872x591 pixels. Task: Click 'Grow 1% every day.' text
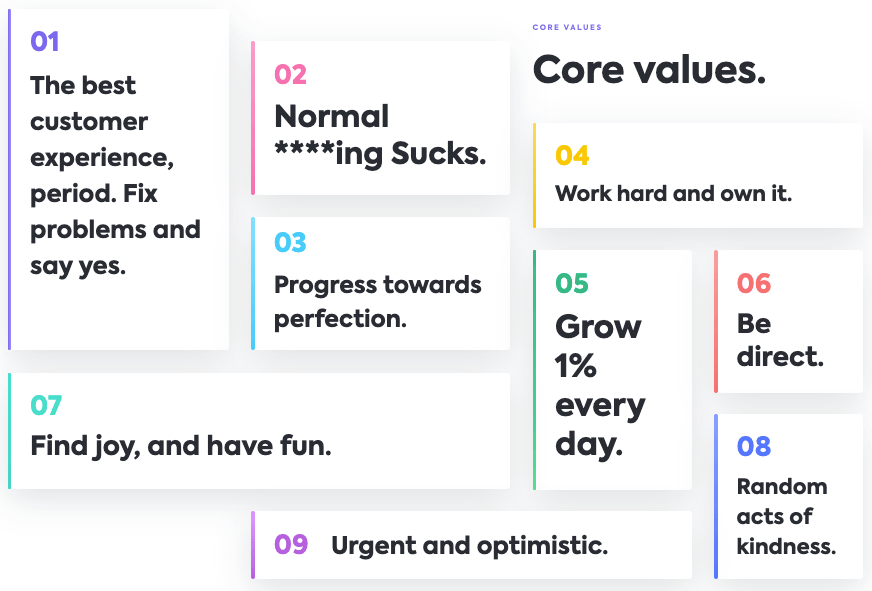pyautogui.click(x=600, y=386)
